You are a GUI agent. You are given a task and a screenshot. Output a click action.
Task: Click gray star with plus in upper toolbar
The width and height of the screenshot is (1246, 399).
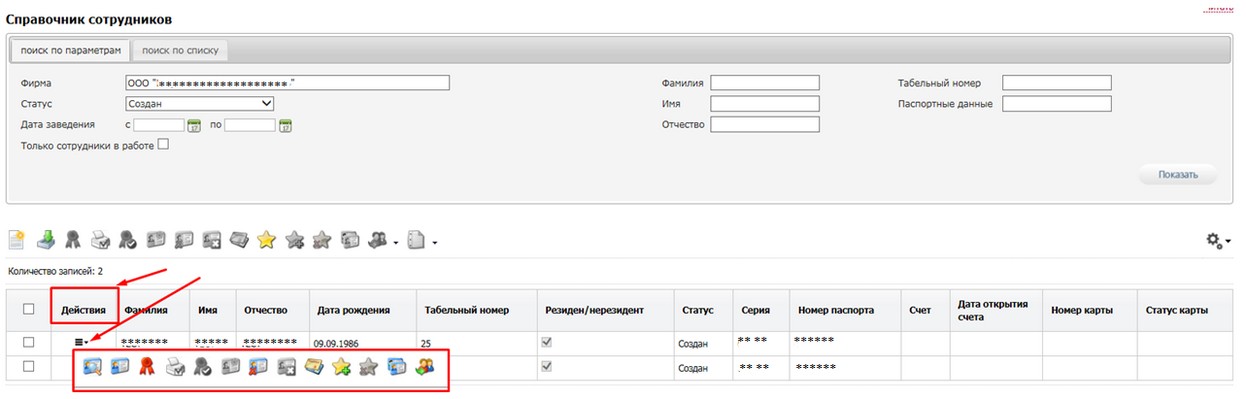pyautogui.click(x=294, y=240)
